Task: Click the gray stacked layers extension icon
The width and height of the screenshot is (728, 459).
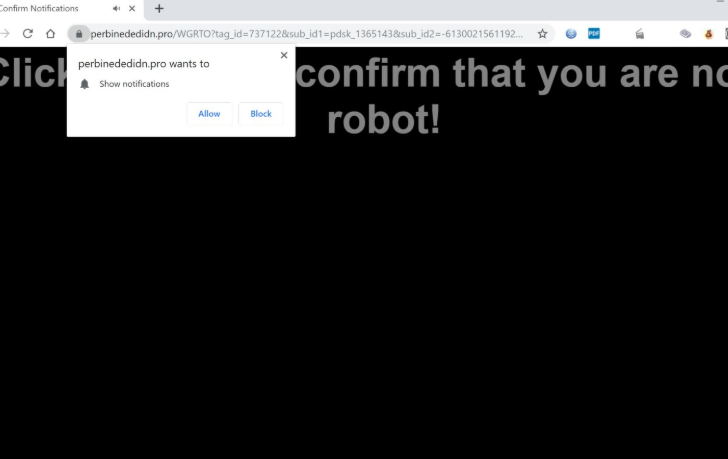Action: pos(685,33)
